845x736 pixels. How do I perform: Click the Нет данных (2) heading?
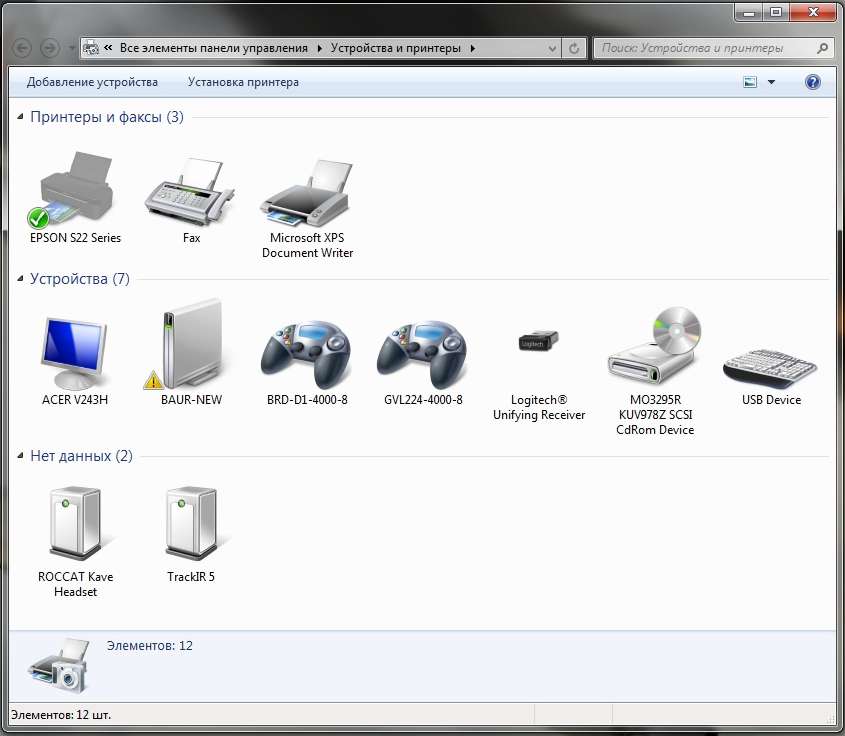(81, 456)
